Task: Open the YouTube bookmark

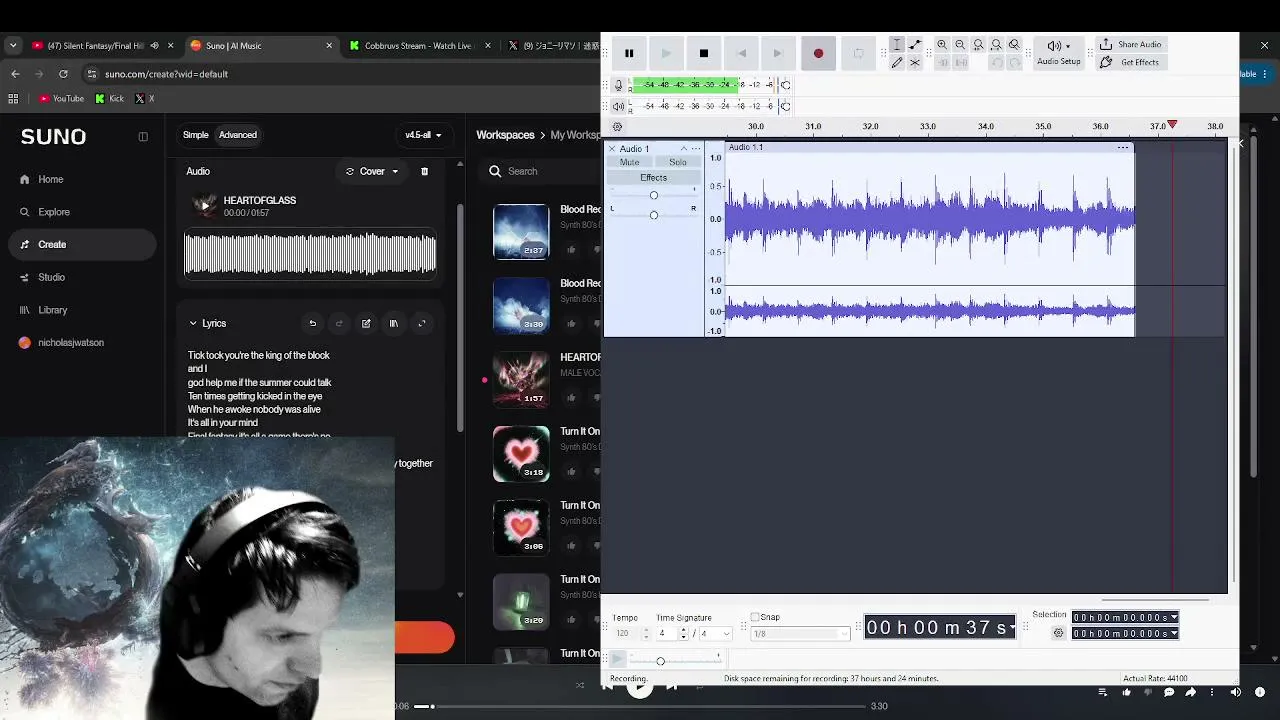Action: [61, 99]
